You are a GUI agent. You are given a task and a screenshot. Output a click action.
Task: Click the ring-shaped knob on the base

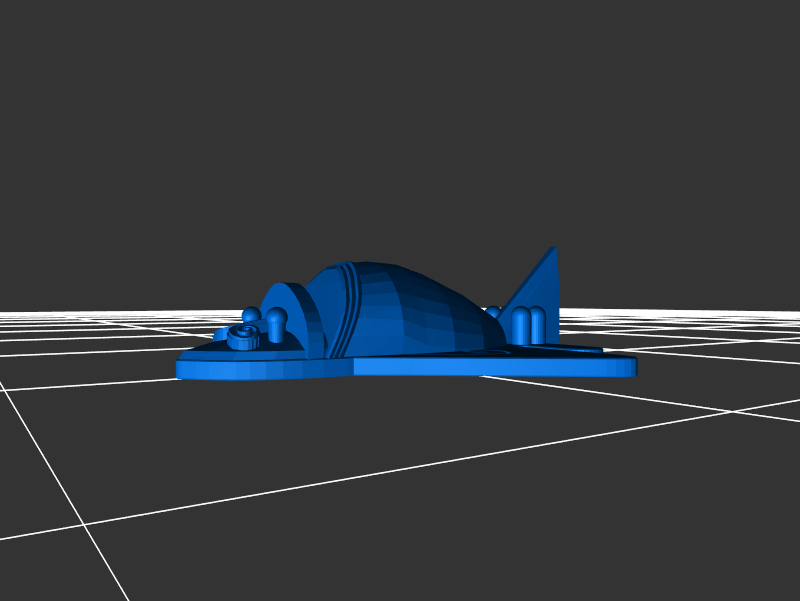[243, 338]
